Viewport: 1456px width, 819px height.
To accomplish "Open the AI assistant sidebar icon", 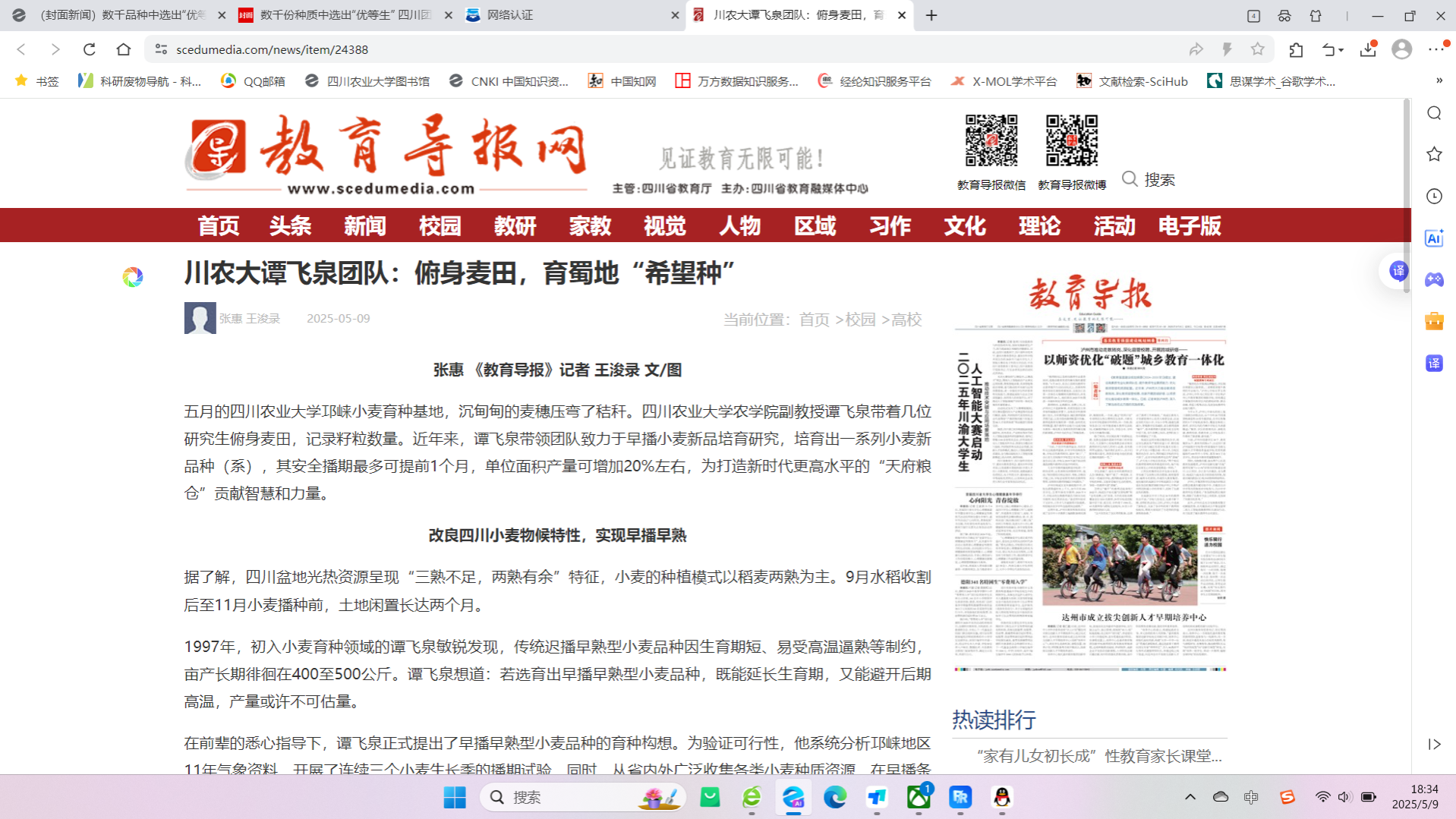I will [1433, 238].
